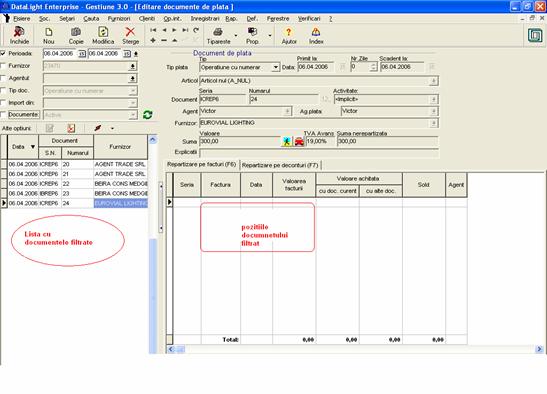This screenshot has height=394, width=547.
Task: Go to the first record
Action: (x=153, y=30)
